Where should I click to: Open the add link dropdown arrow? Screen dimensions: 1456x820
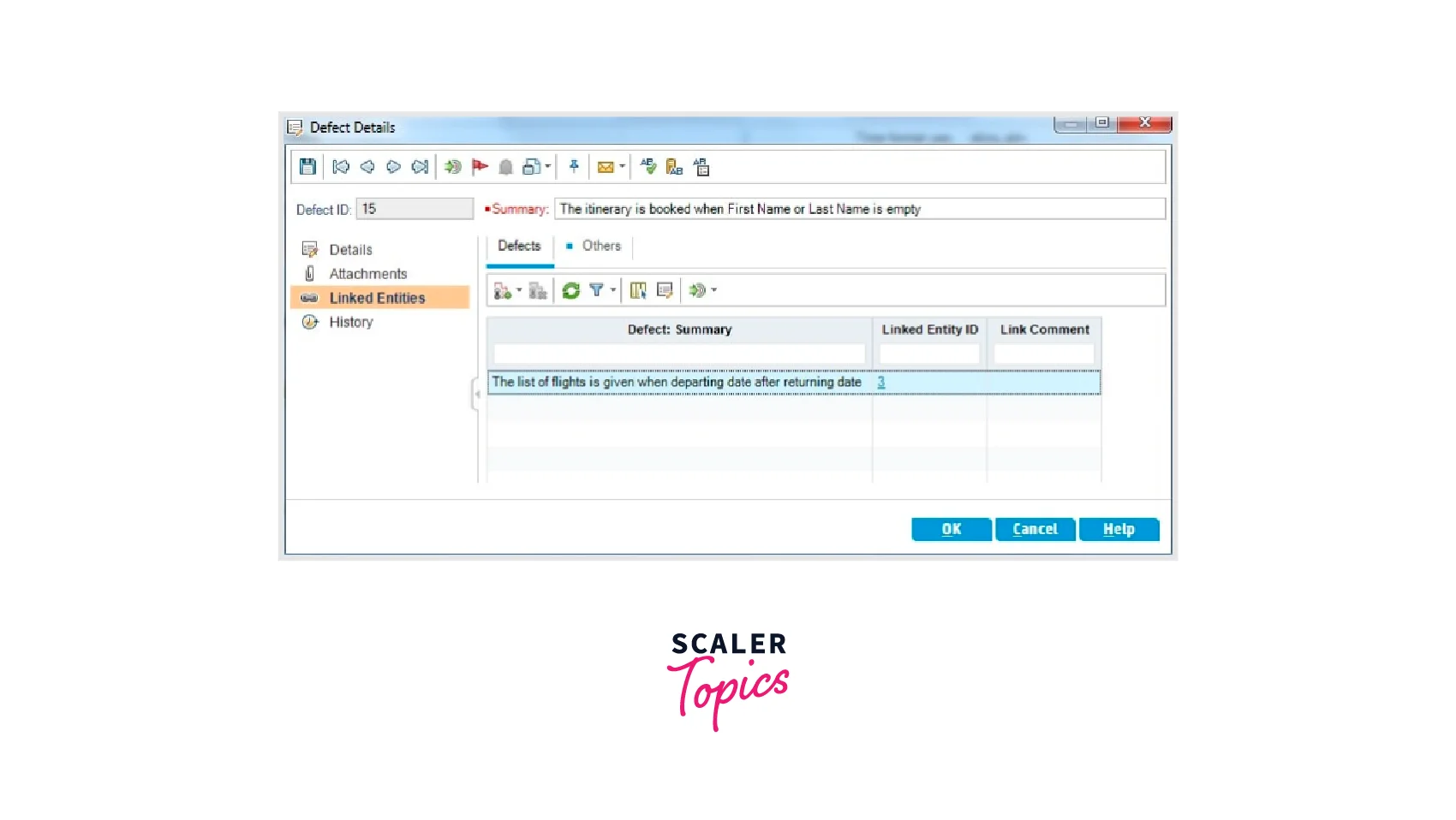pos(519,290)
